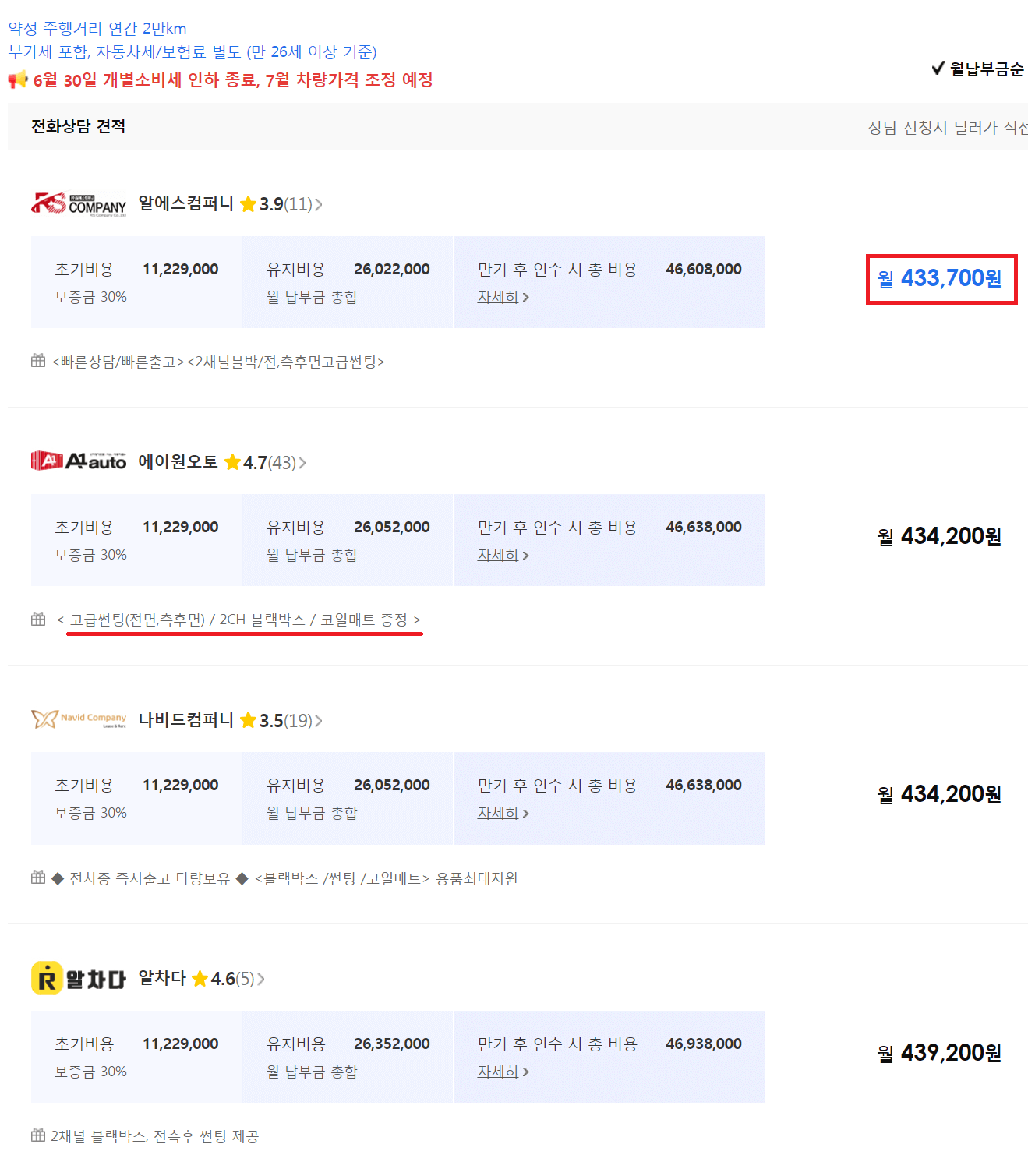
Task: Click the A1 auto company logo
Action: (x=79, y=461)
